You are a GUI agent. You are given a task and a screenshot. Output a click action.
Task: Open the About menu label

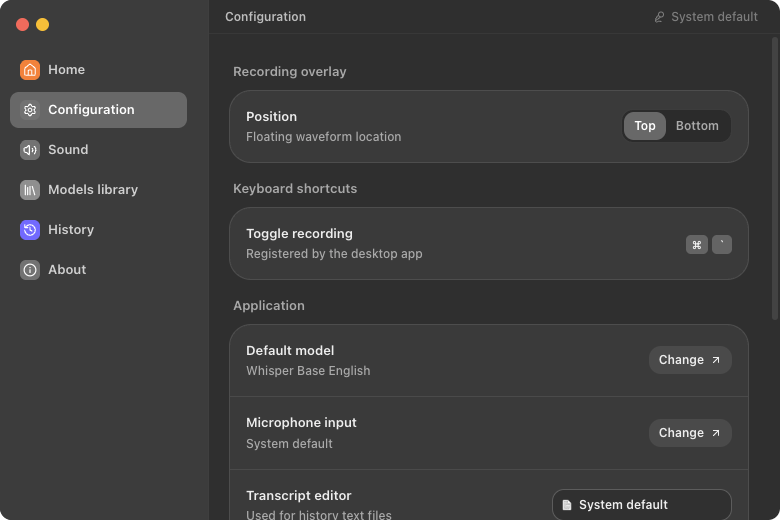coord(67,270)
